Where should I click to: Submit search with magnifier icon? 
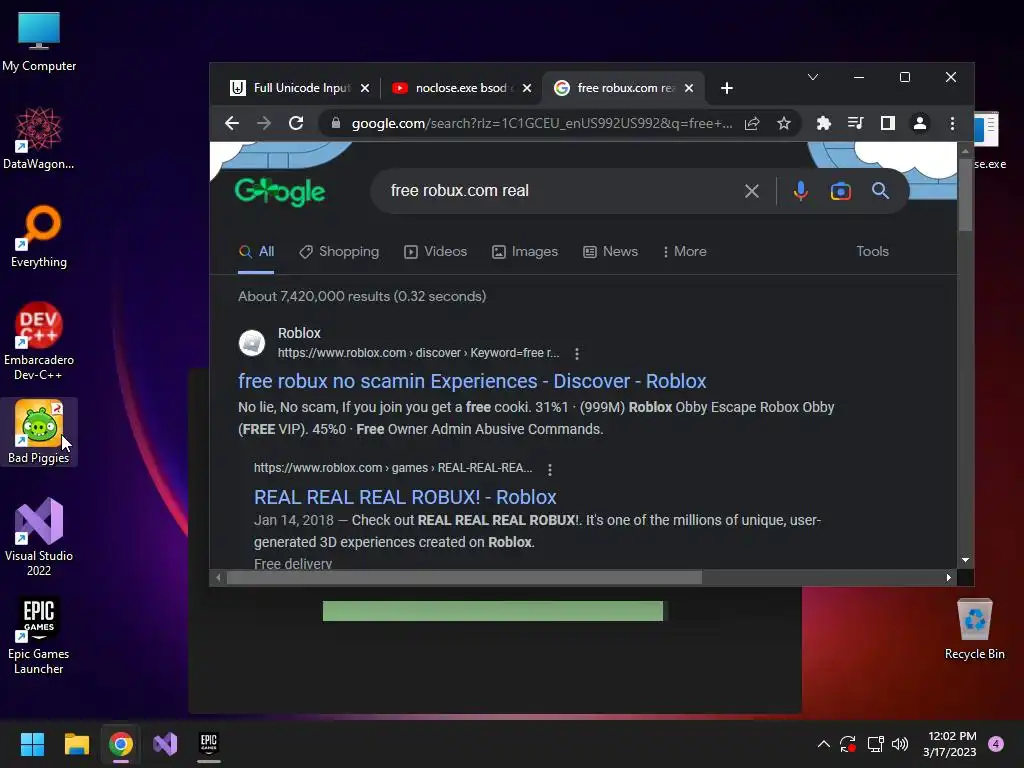(880, 191)
